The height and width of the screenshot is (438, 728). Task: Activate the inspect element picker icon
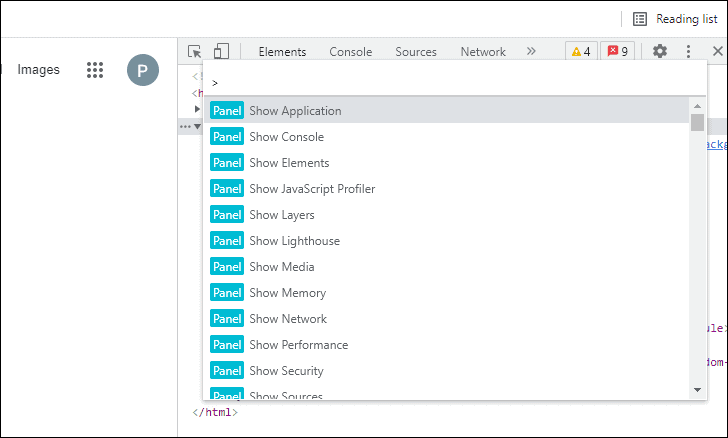(195, 51)
